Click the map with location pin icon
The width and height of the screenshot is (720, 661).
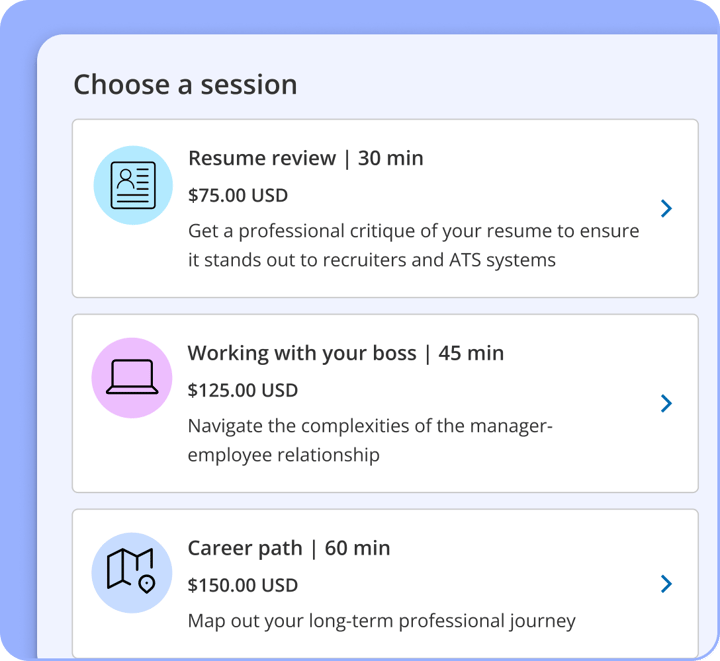click(132, 572)
